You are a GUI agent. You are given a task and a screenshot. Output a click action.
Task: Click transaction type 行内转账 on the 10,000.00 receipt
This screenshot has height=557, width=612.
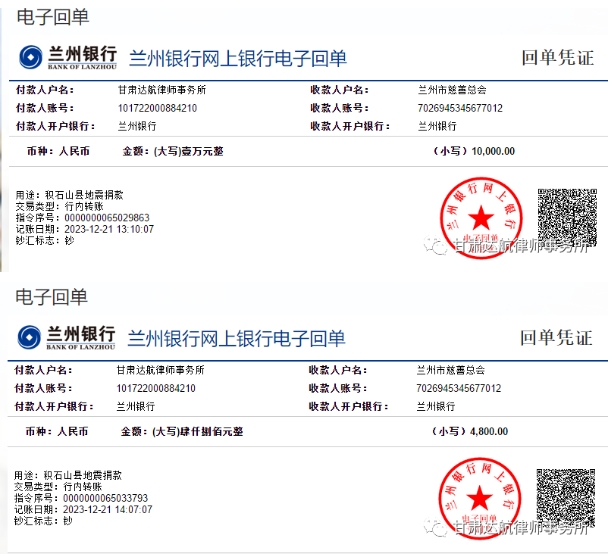tap(84, 206)
